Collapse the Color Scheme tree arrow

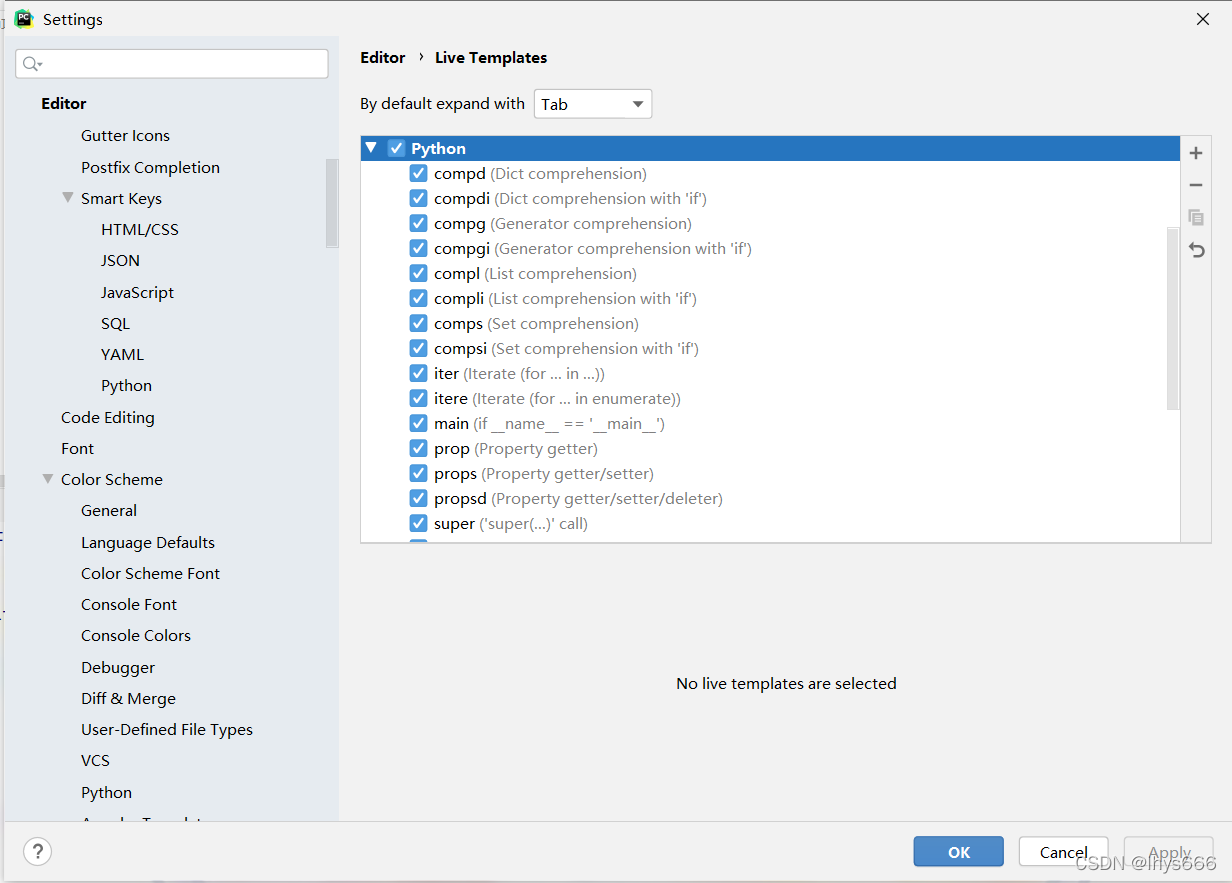[48, 479]
